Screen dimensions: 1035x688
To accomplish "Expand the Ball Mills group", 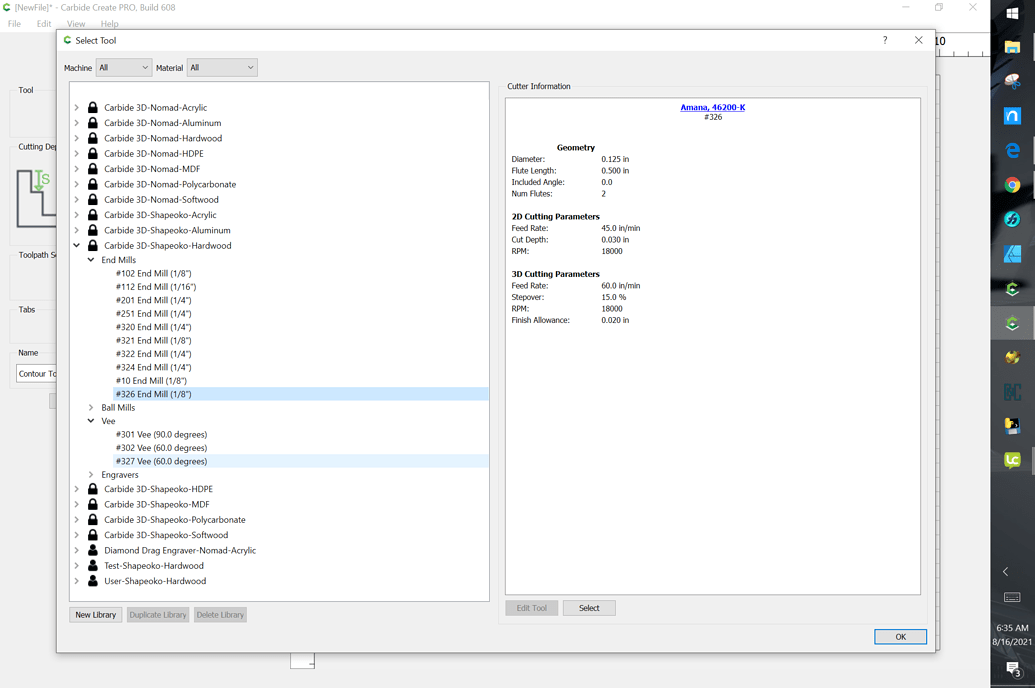I will 91,408.
